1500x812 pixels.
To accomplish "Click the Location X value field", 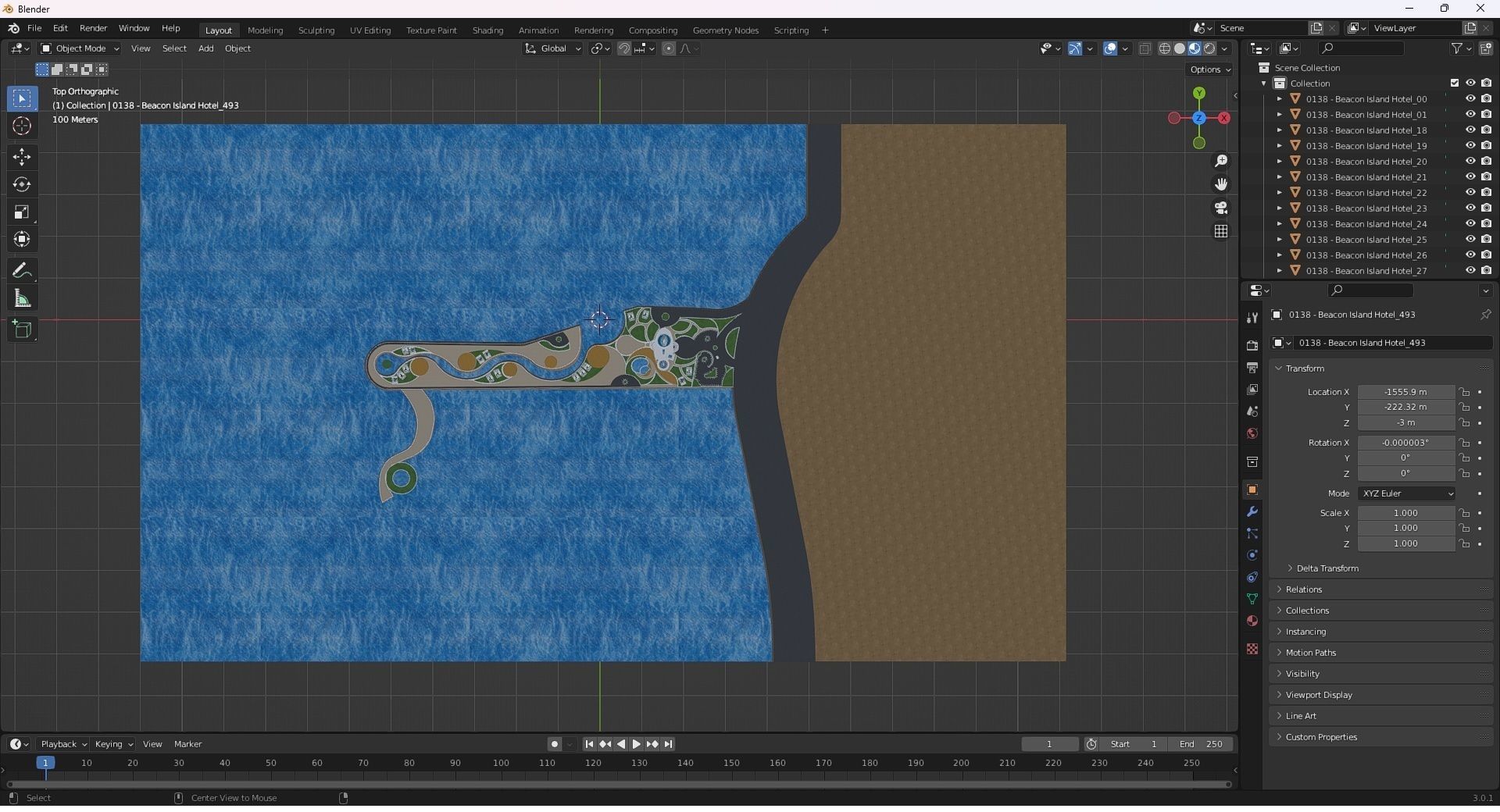I will (x=1406, y=392).
